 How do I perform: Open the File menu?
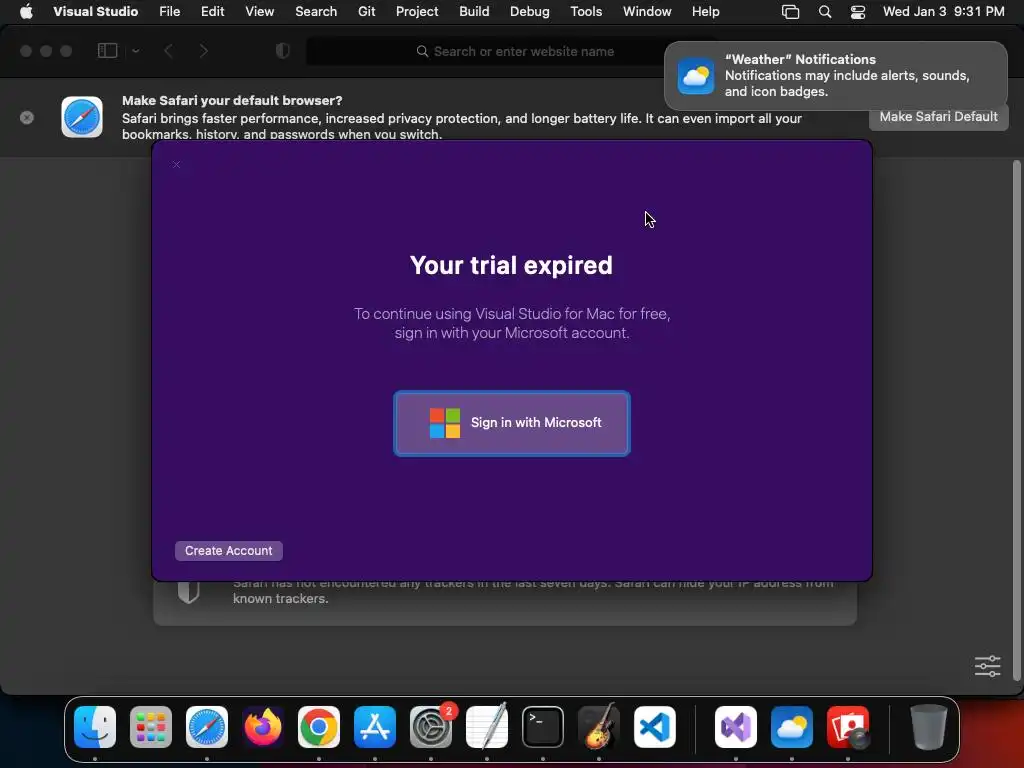click(170, 11)
